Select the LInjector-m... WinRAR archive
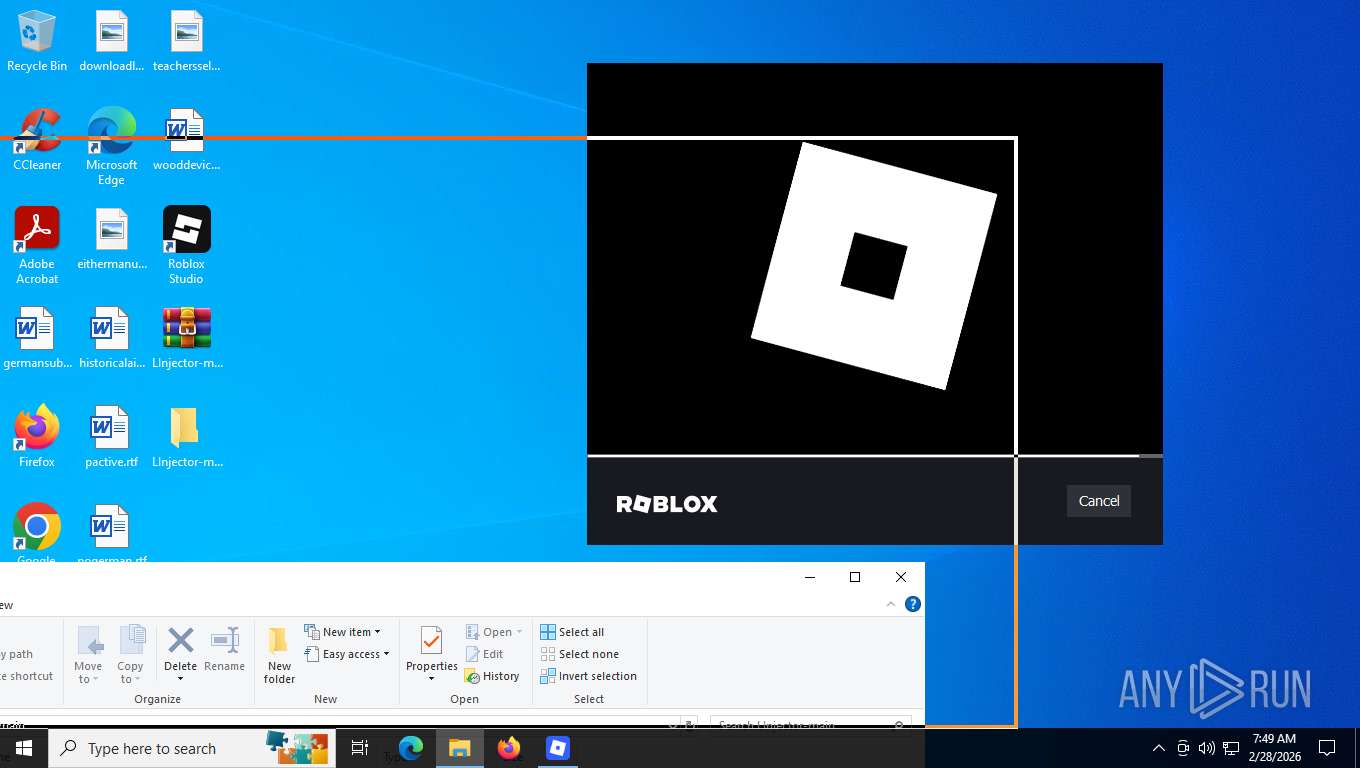 point(186,338)
